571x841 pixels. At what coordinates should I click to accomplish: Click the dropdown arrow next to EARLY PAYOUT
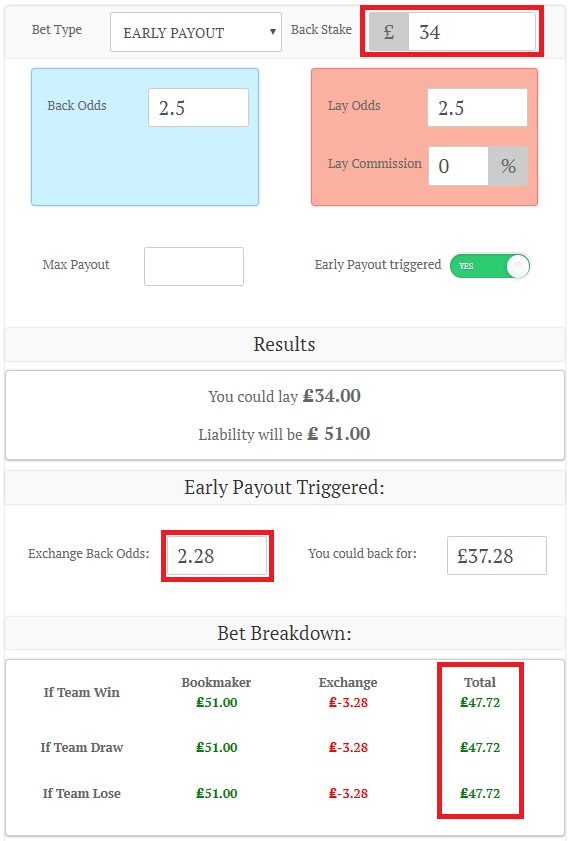pyautogui.click(x=272, y=32)
